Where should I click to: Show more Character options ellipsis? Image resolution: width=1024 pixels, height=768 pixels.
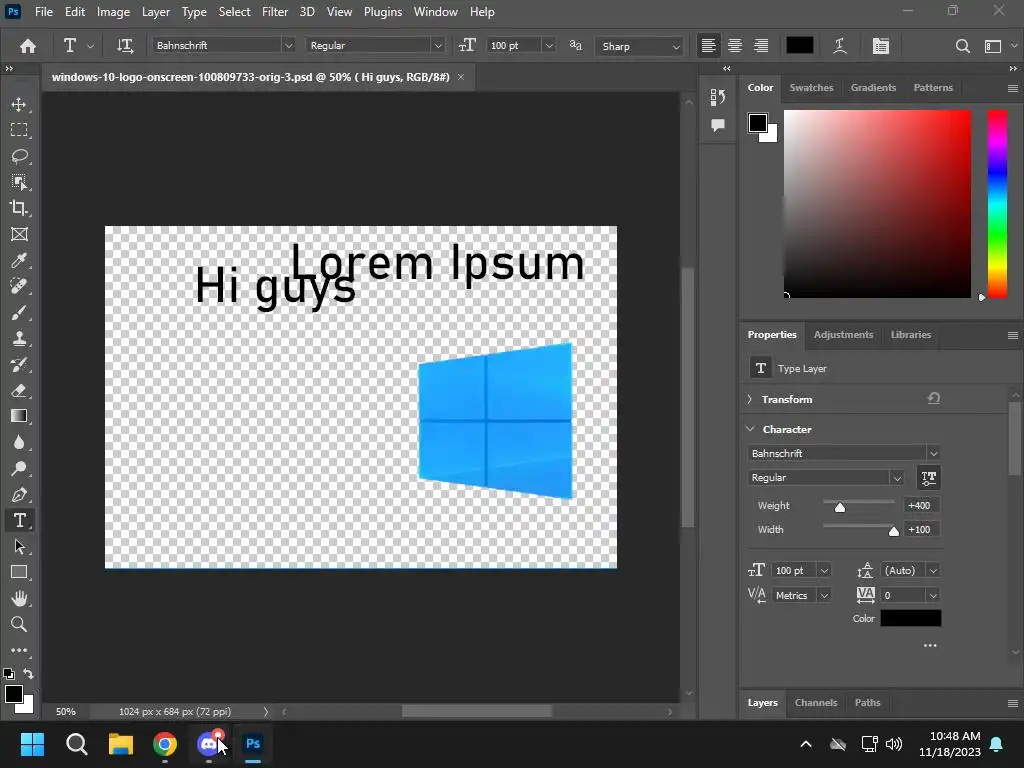pyautogui.click(x=930, y=645)
